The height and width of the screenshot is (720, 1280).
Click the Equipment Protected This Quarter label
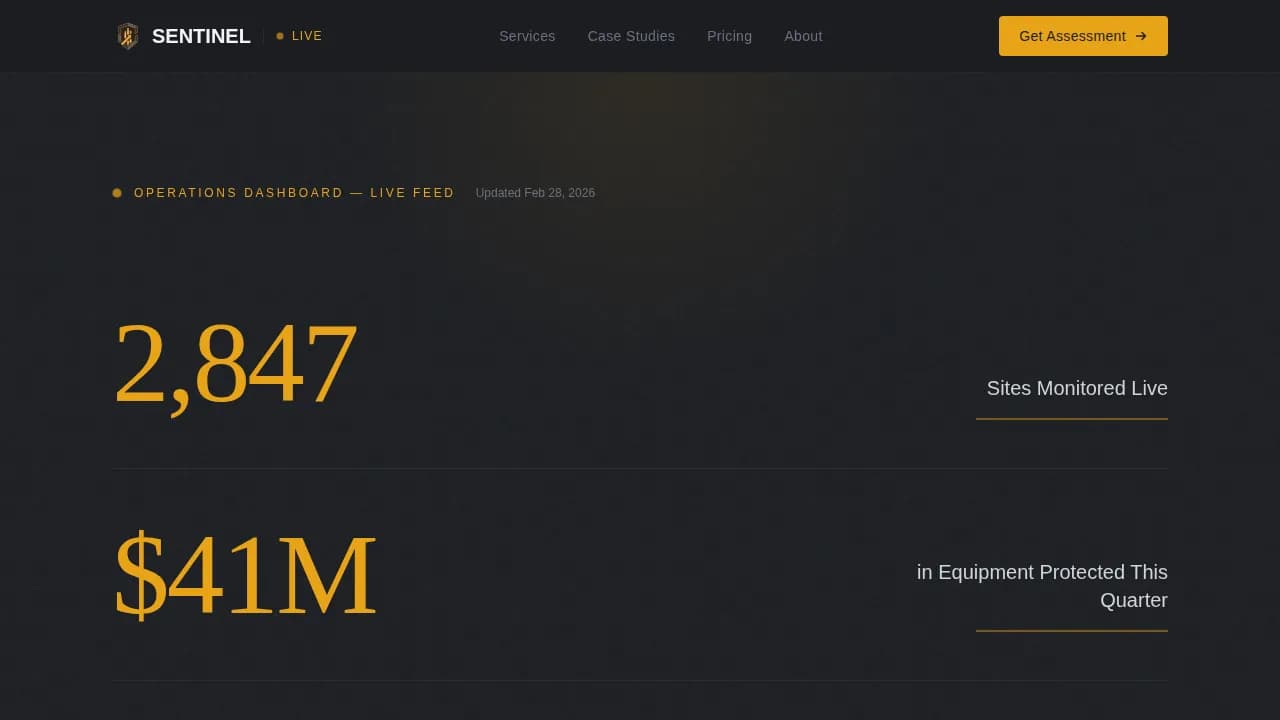pyautogui.click(x=1042, y=586)
